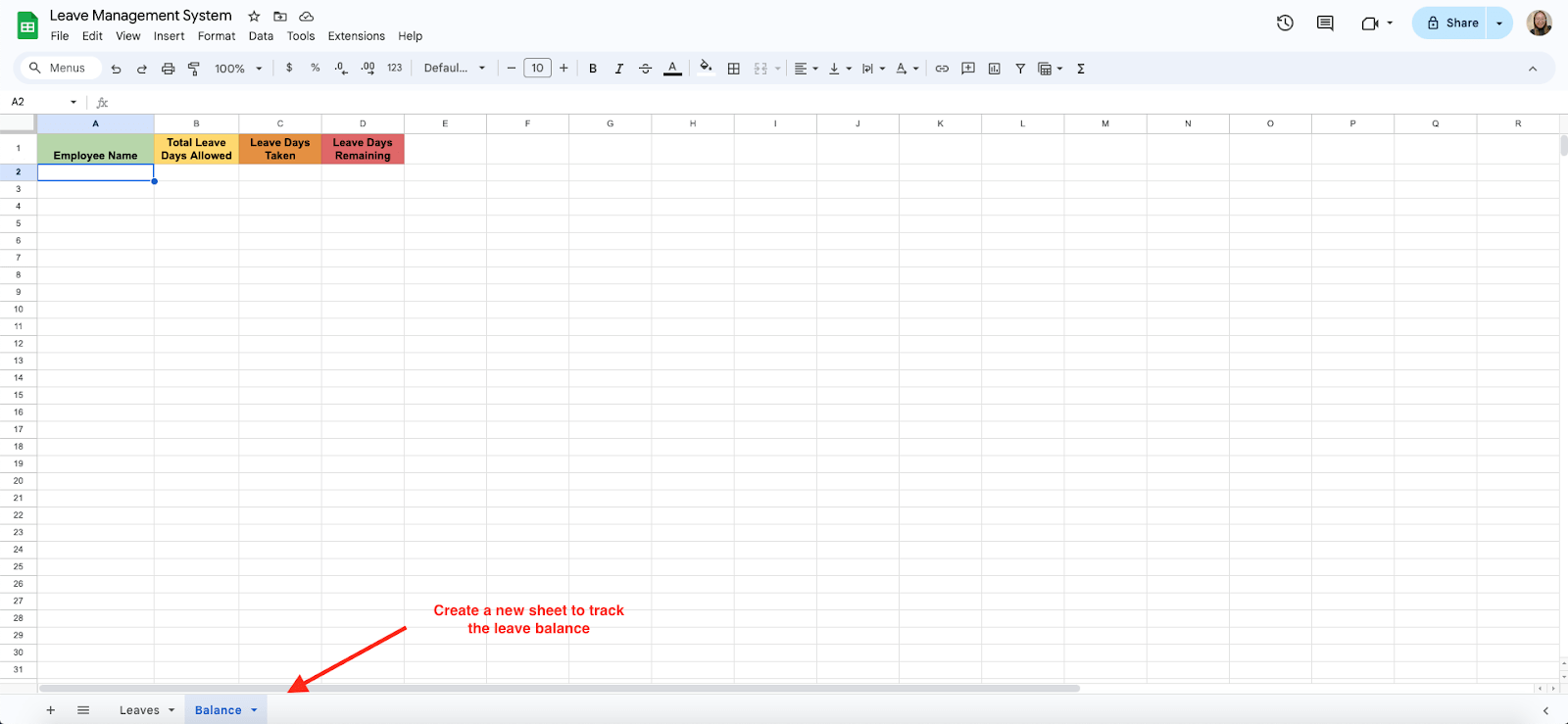The image size is (1568, 724).
Task: Click the Redo icon in toolbar
Action: [142, 69]
